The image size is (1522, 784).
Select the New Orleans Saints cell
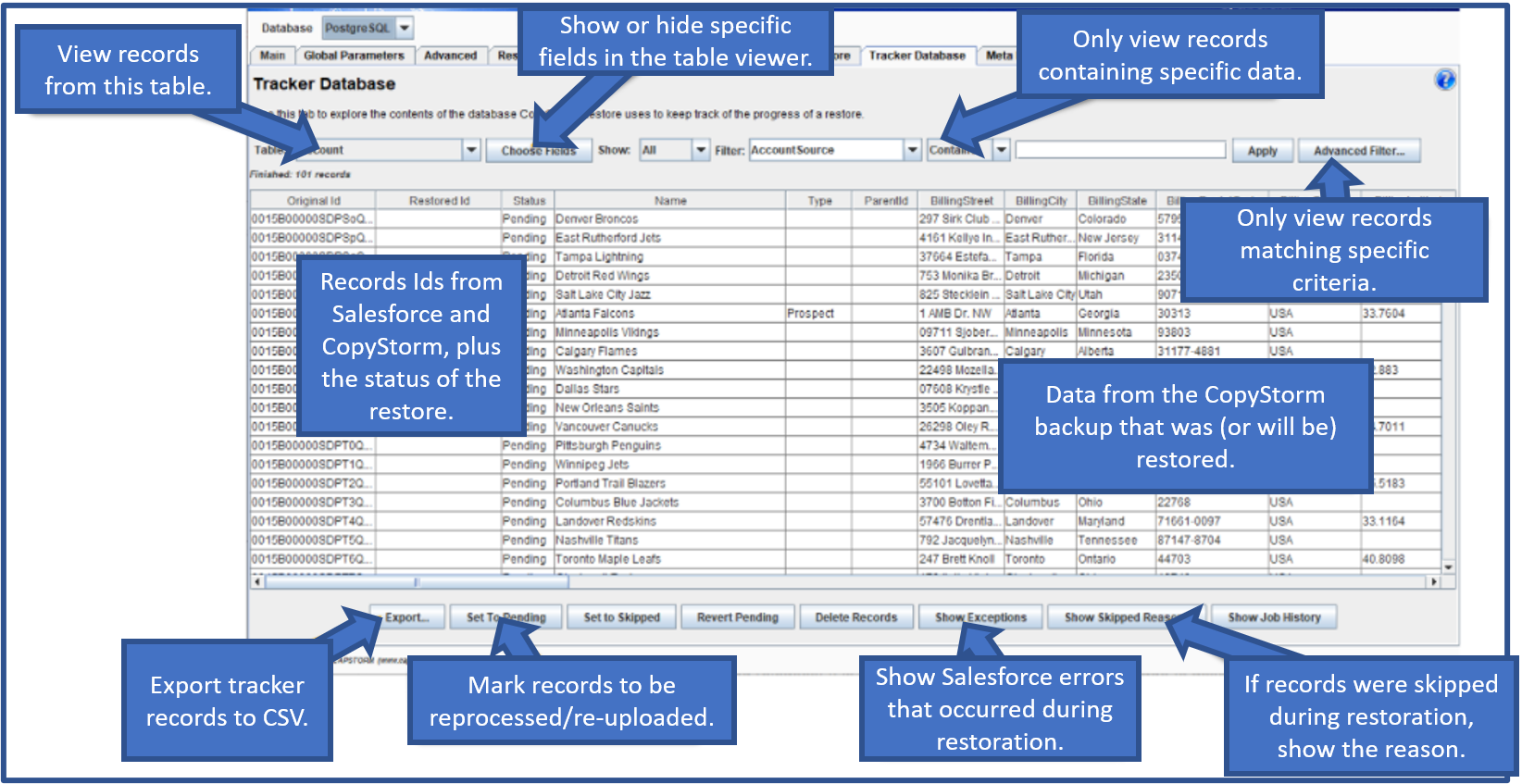click(x=670, y=408)
